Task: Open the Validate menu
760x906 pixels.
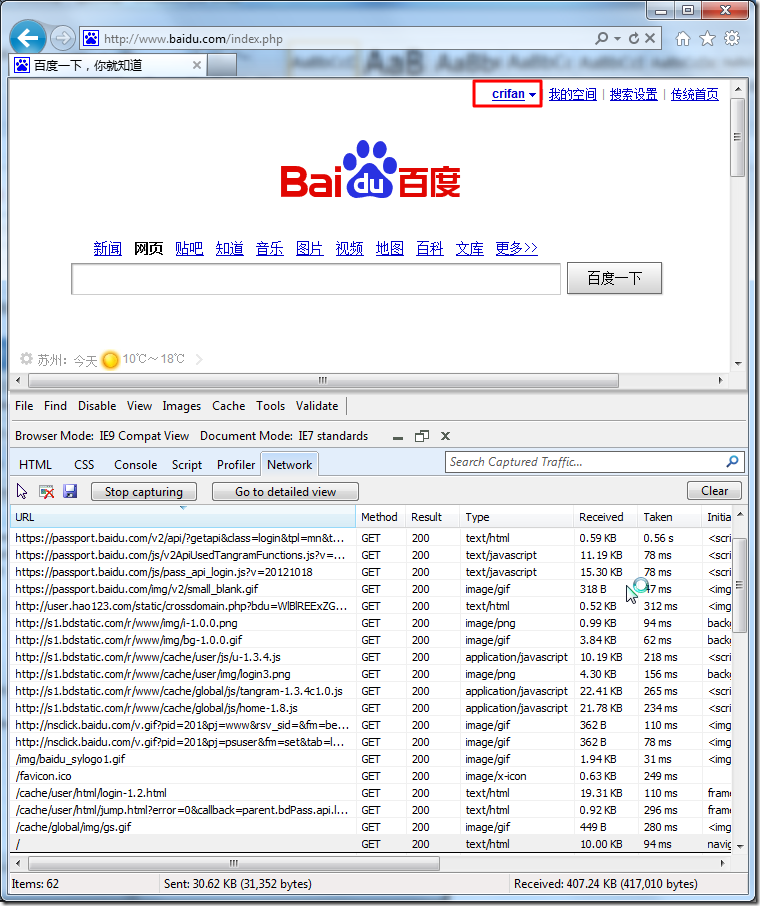Action: [x=317, y=406]
